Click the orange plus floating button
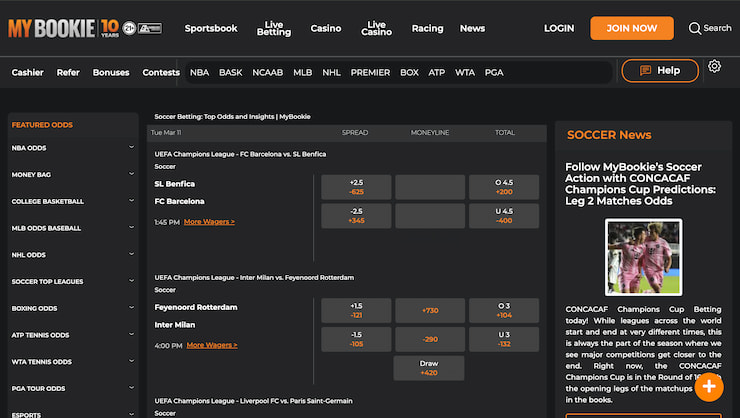 coord(708,387)
